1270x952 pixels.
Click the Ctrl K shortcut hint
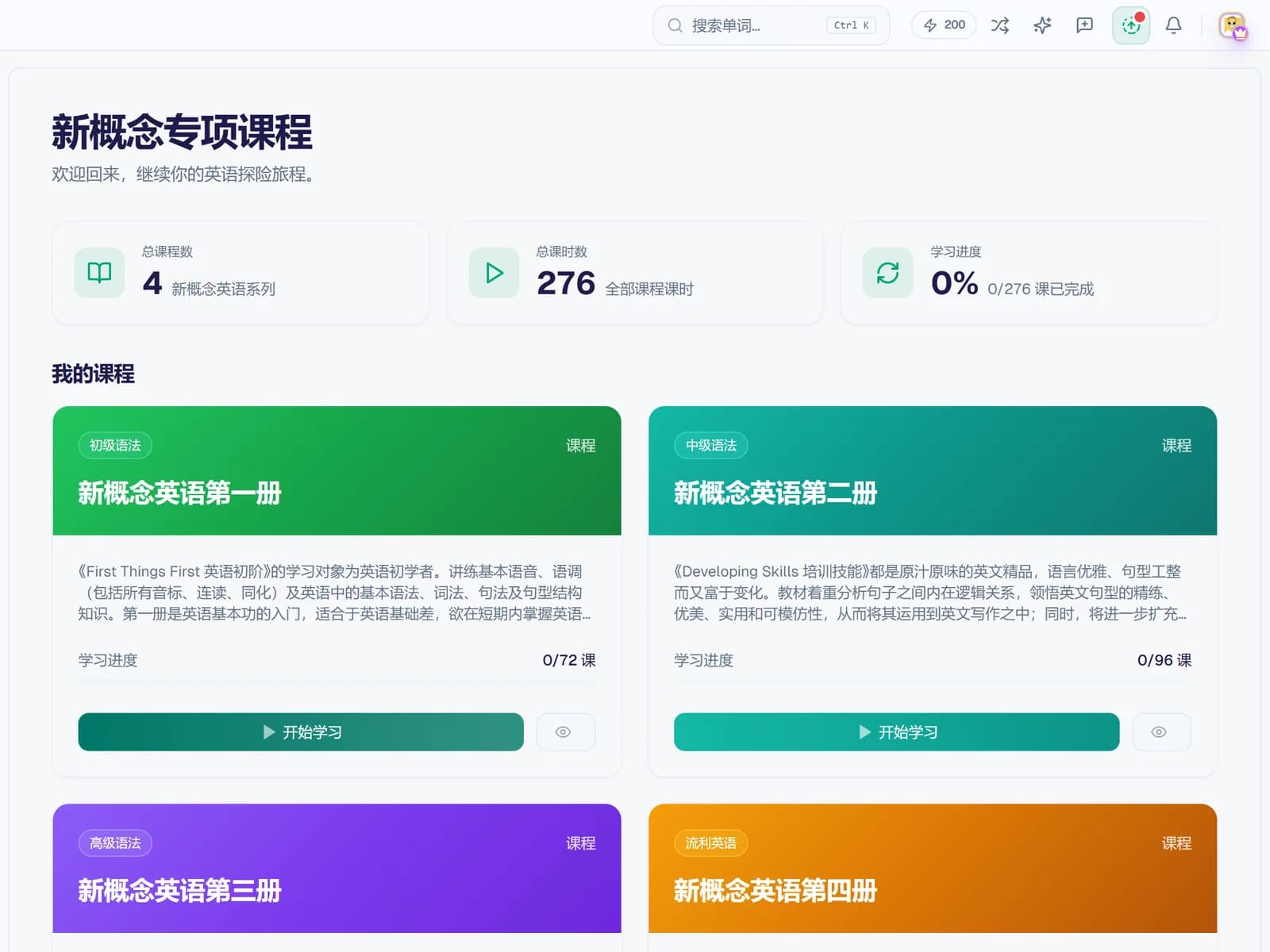(x=851, y=25)
